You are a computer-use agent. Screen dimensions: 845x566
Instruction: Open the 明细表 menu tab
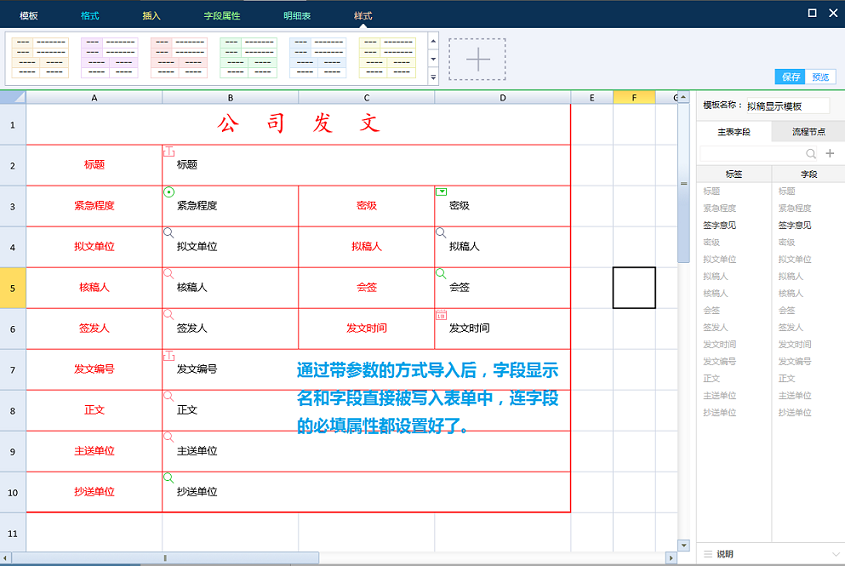click(299, 16)
